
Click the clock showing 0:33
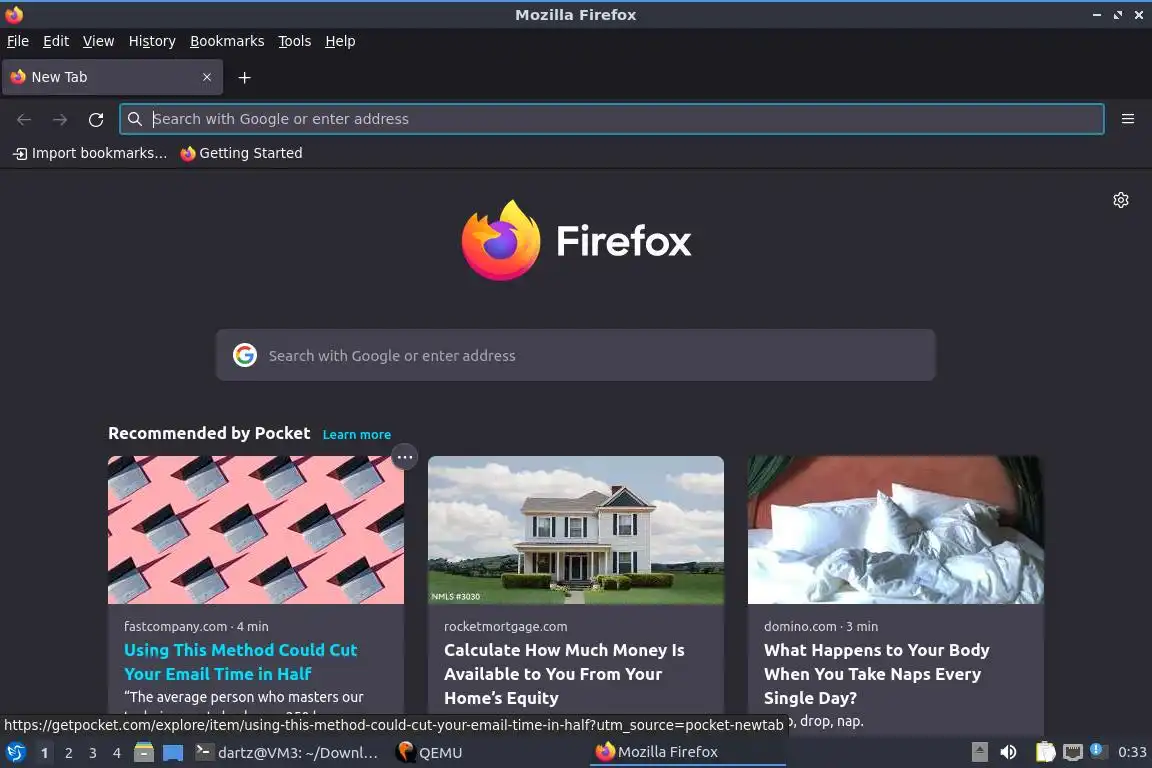(x=1131, y=752)
